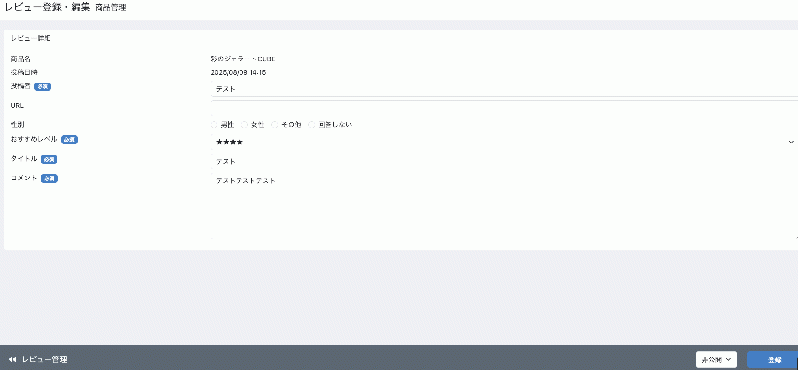Click the レビュー情報 section header
This screenshot has height=370, width=798.
point(31,38)
